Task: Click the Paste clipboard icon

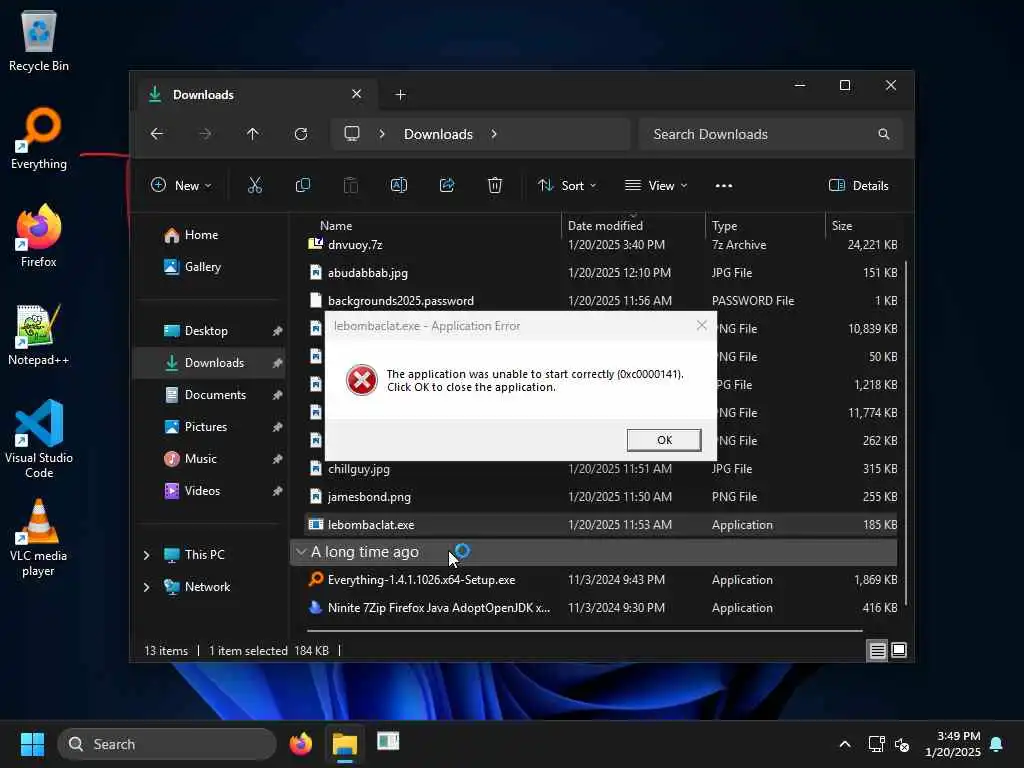Action: (351, 185)
